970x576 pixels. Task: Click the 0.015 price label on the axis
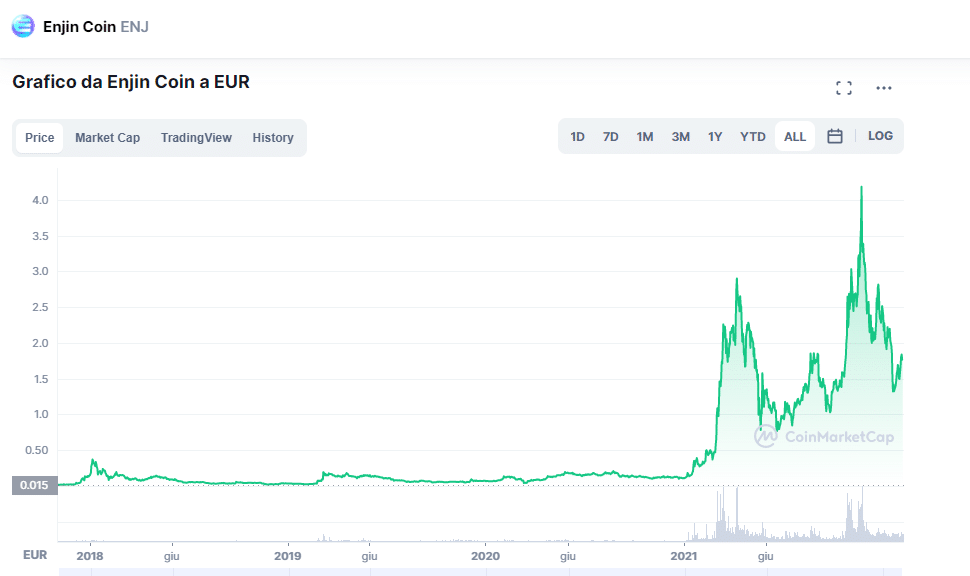[35, 485]
